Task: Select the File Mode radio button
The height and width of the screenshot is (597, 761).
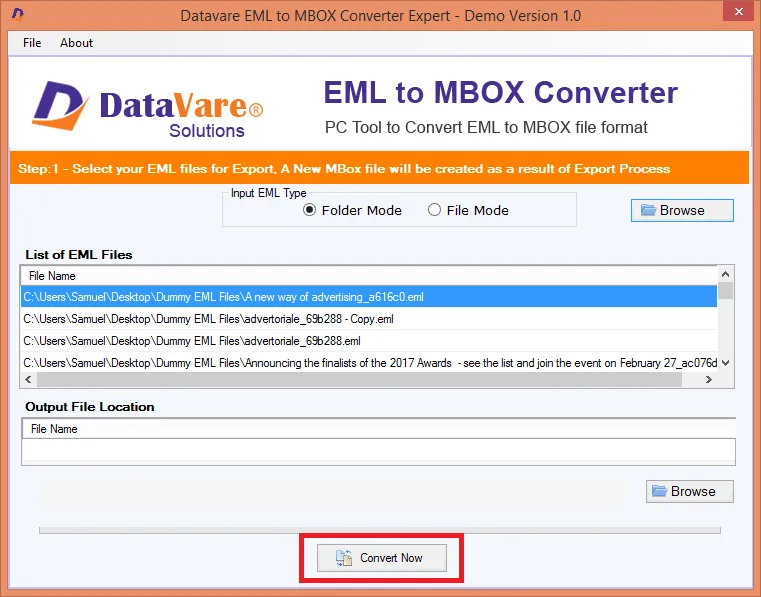Action: pos(468,210)
